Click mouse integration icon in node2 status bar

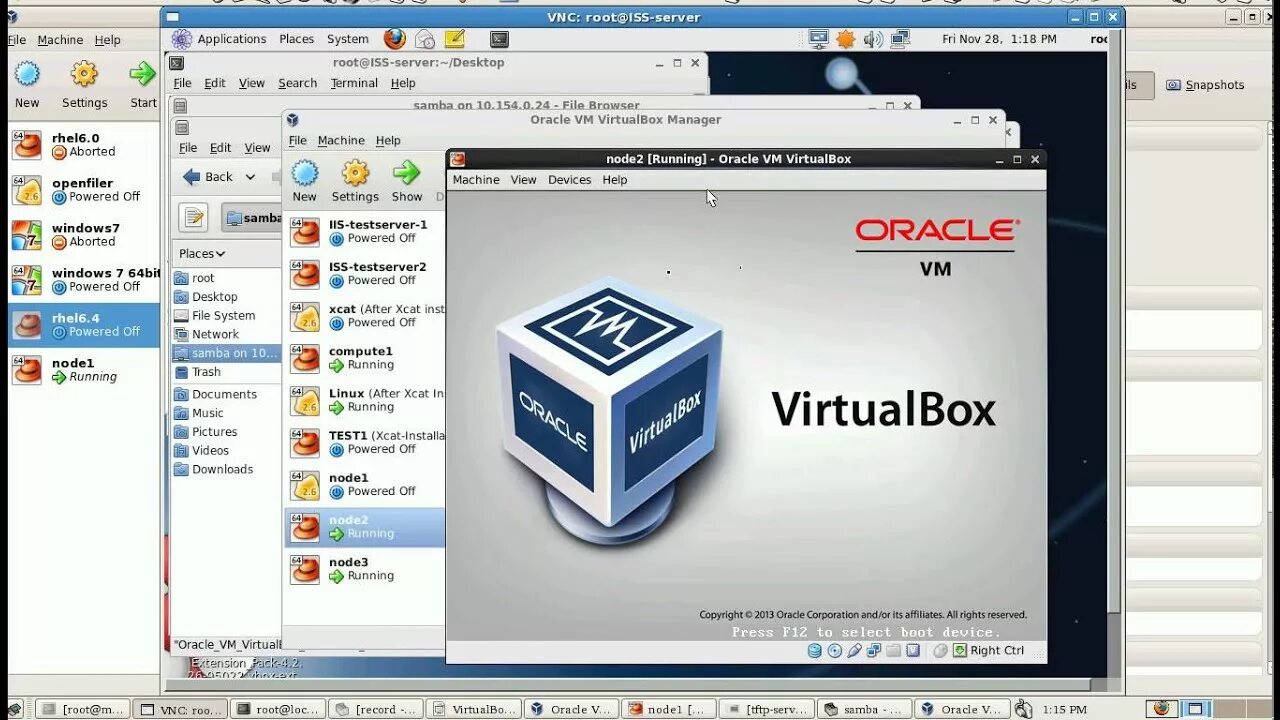coord(940,650)
